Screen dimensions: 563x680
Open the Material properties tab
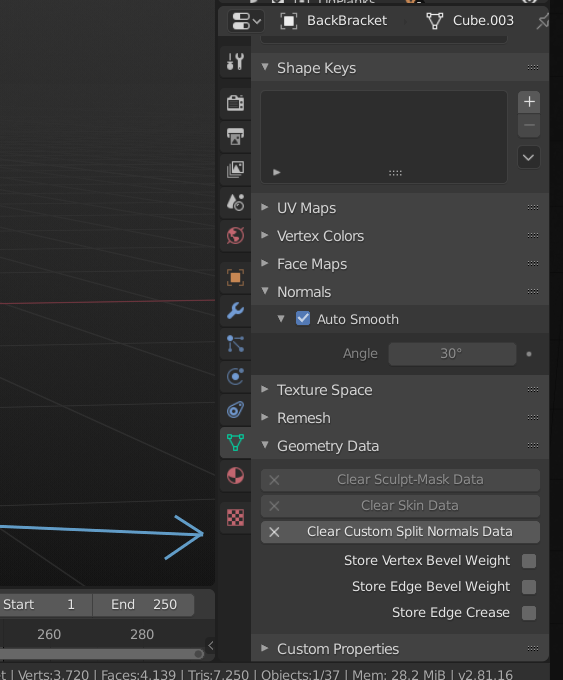(x=235, y=476)
